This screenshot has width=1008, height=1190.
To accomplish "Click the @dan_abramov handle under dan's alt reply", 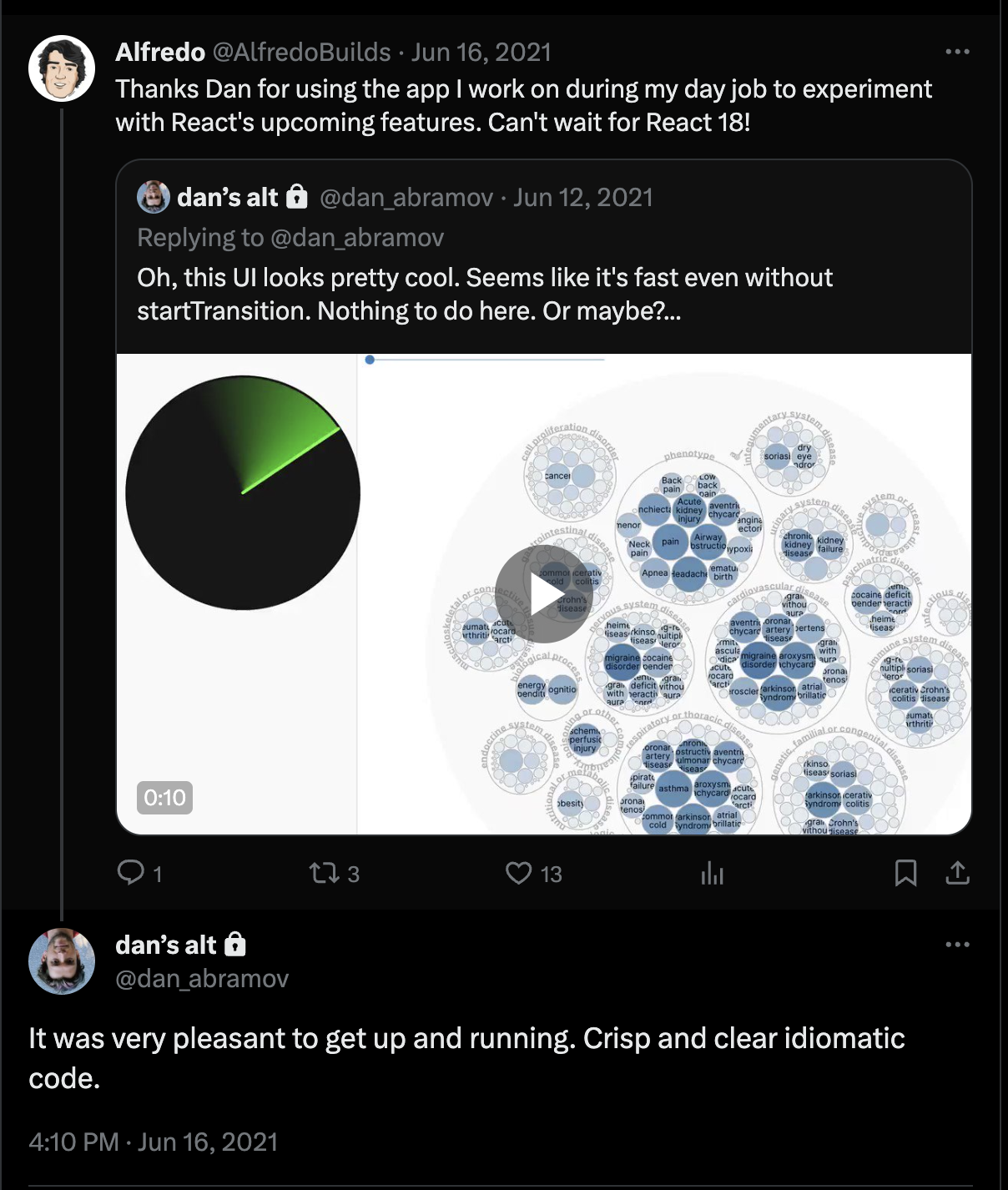I will (202, 979).
